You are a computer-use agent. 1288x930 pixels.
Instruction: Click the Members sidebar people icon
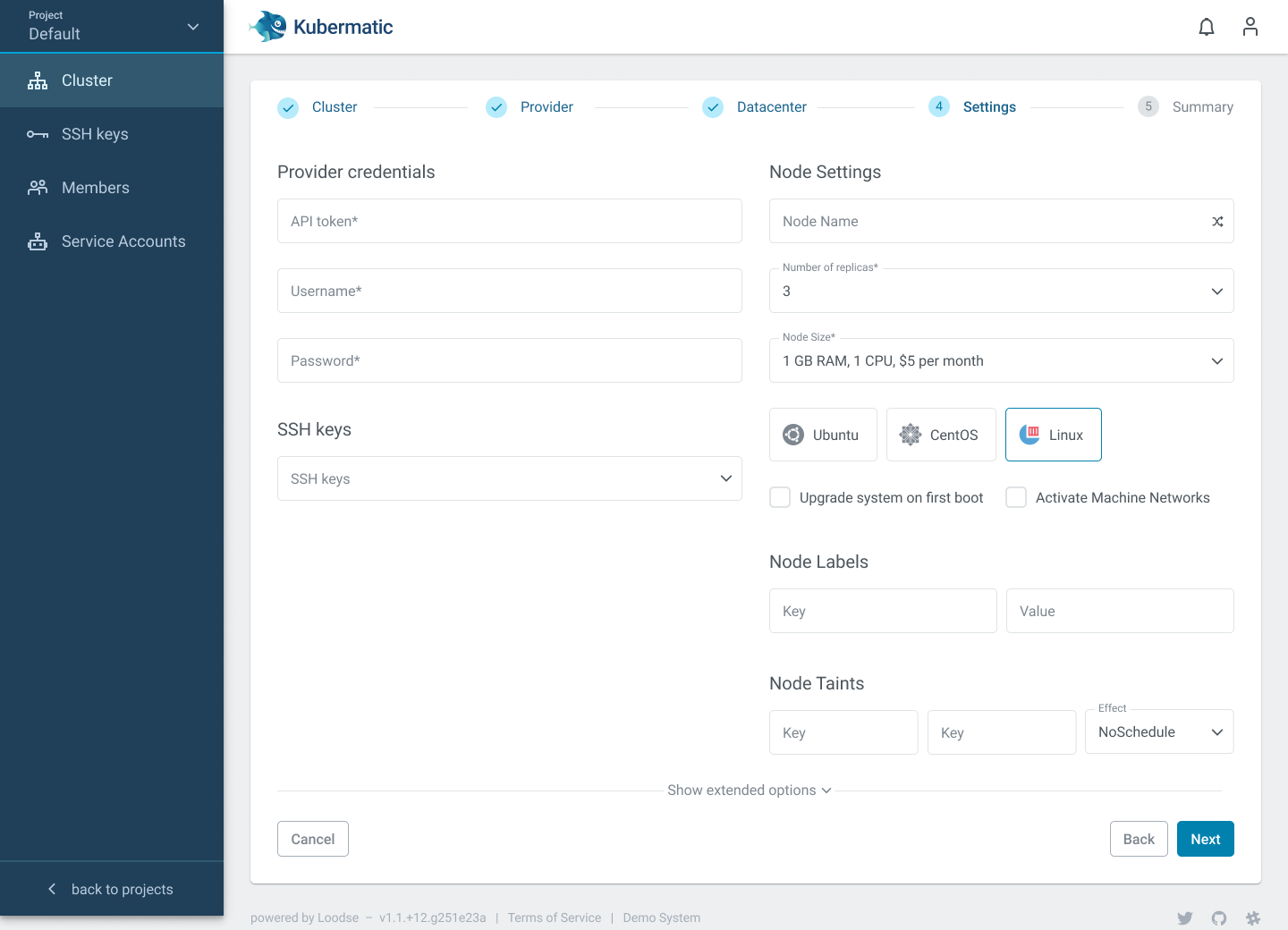click(x=38, y=188)
